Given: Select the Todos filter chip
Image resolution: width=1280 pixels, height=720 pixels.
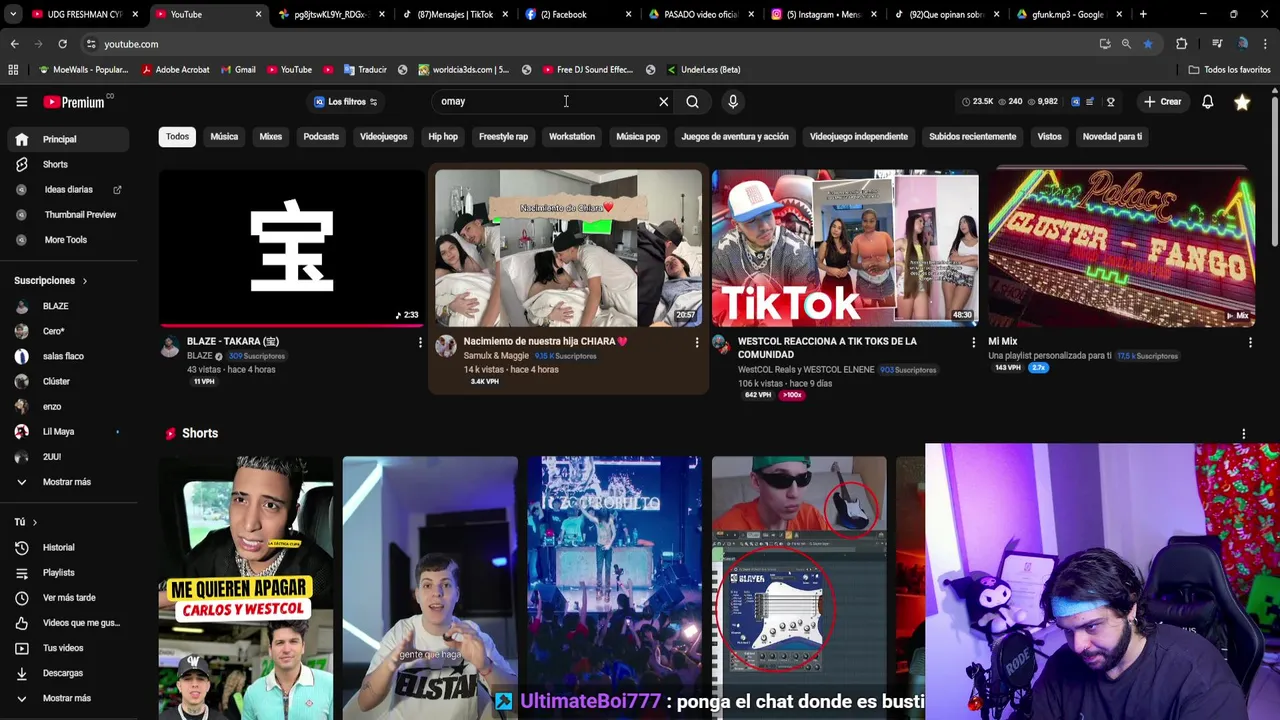Looking at the screenshot, I should tap(177, 136).
